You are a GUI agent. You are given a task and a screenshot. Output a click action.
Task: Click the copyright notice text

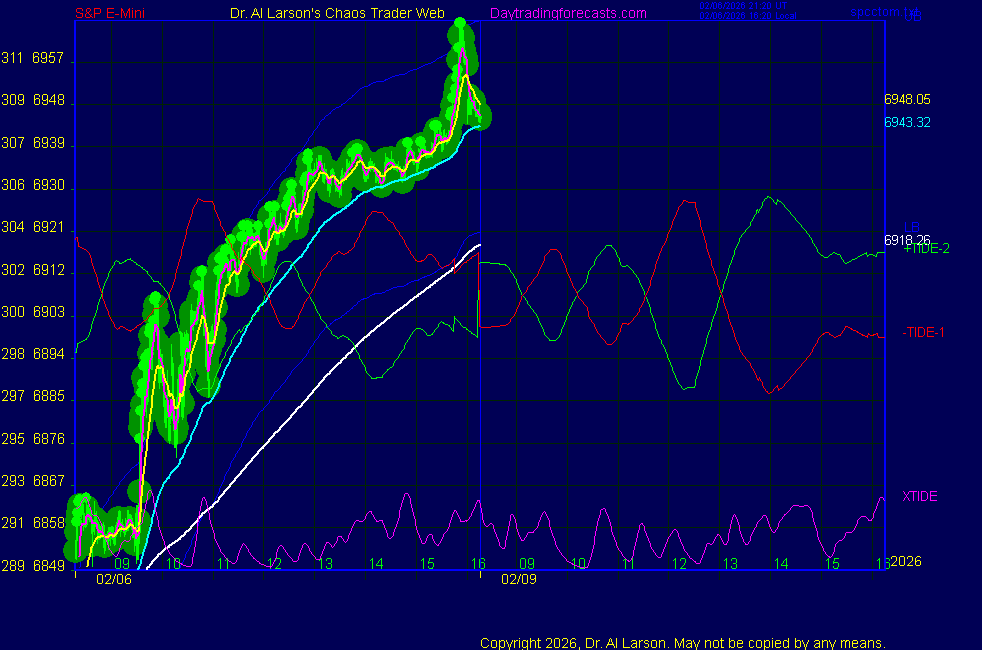682,643
